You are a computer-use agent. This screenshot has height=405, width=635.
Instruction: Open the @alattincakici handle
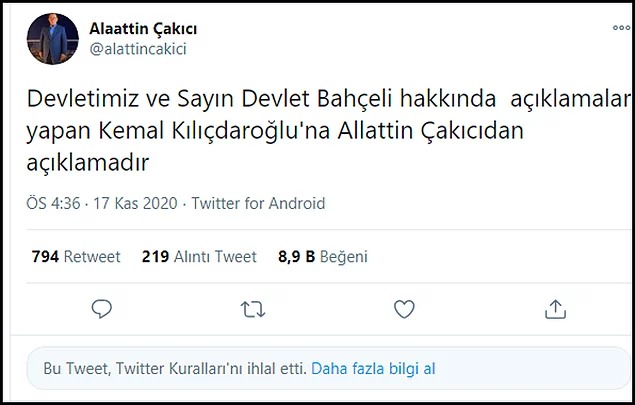click(138, 48)
